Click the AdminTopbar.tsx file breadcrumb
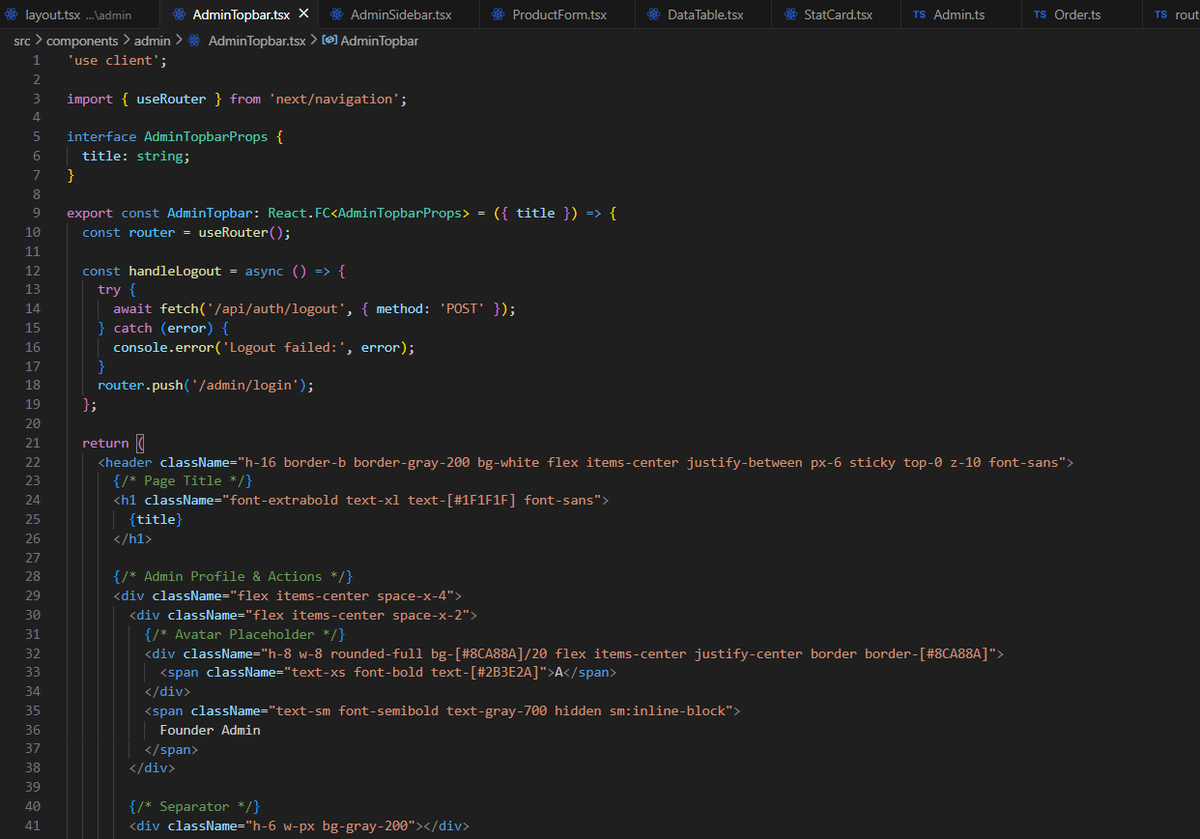1200x839 pixels. click(255, 41)
